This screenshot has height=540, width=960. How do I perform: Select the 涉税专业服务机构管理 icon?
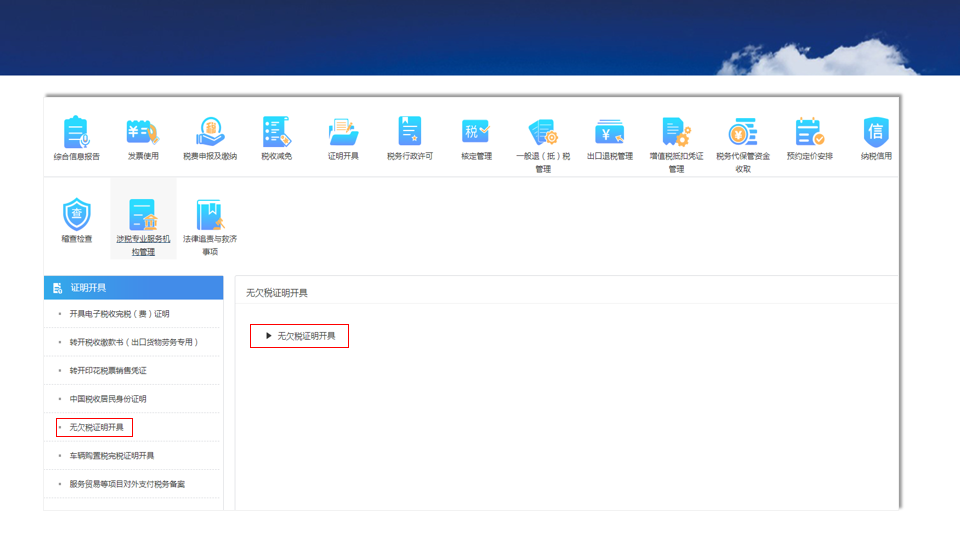tap(143, 214)
